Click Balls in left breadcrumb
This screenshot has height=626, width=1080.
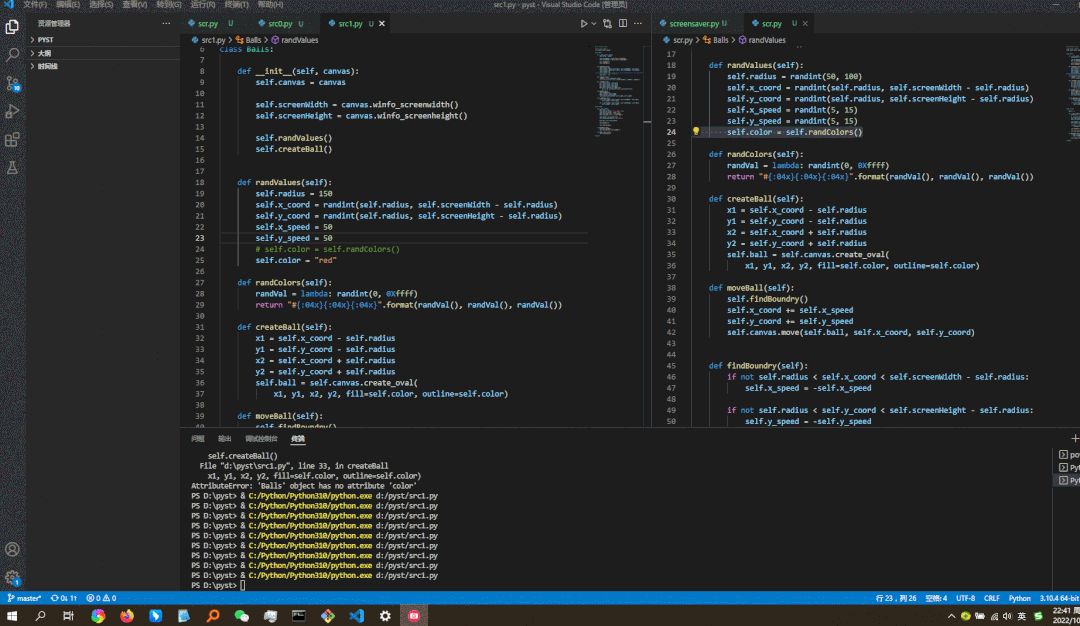(249, 40)
